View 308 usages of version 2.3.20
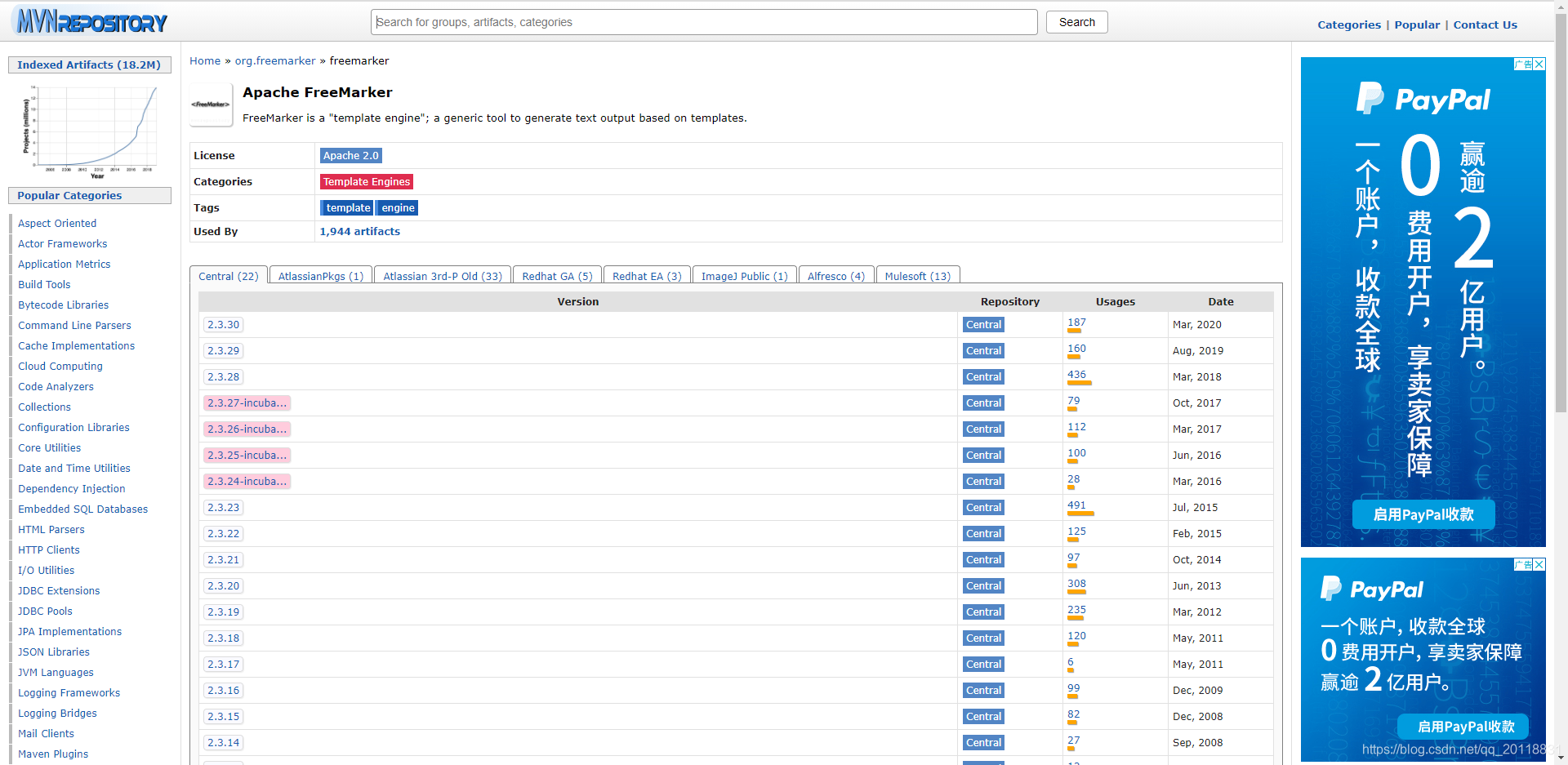1568x765 pixels. point(1076,583)
